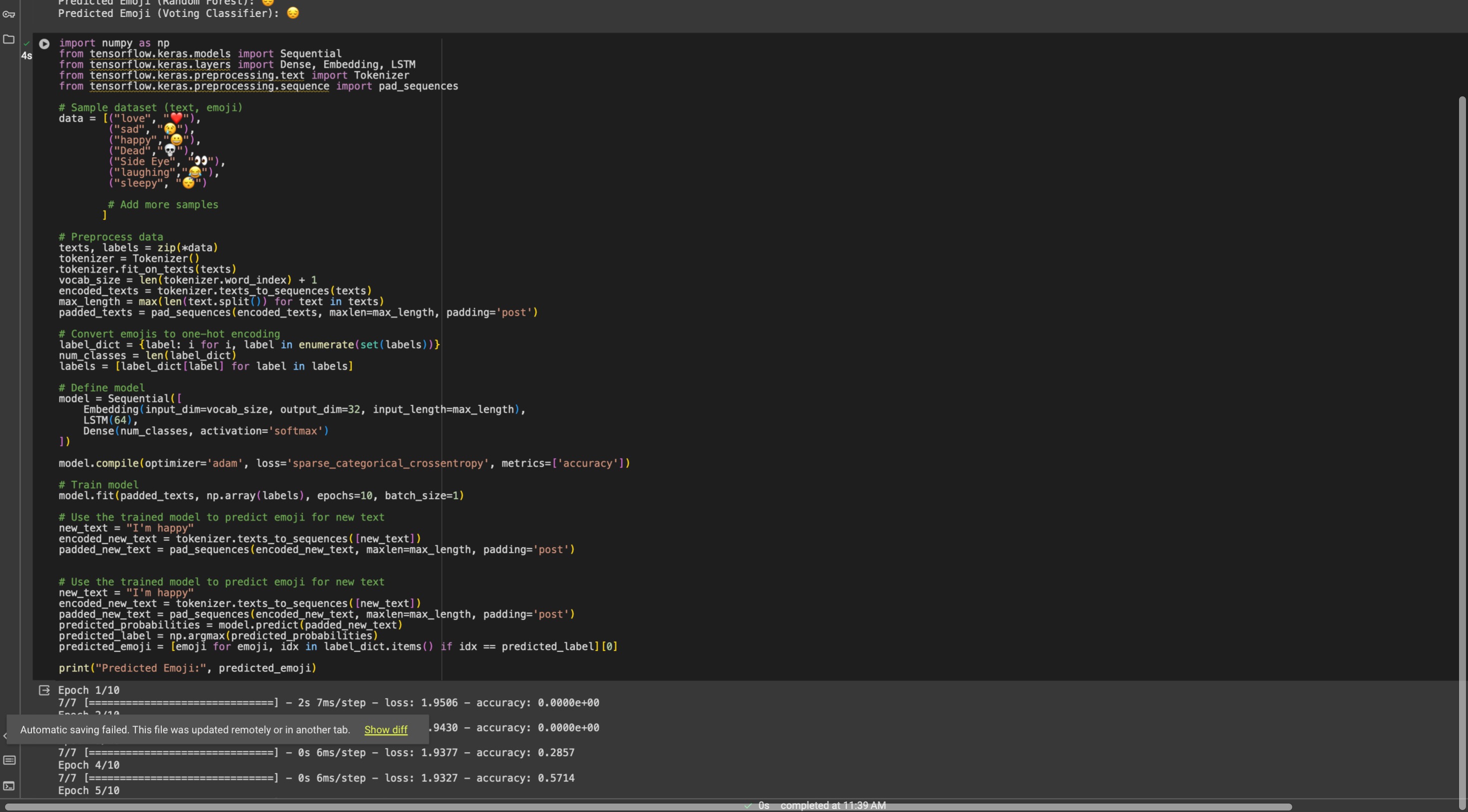This screenshot has width=1468, height=812.
Task: Open the Command palette icon near bottom left
Action: coord(9,760)
